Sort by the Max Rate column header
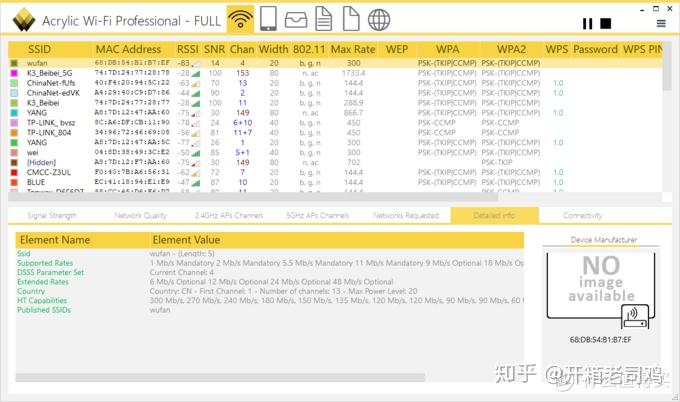This screenshot has width=680, height=402. 353,49
